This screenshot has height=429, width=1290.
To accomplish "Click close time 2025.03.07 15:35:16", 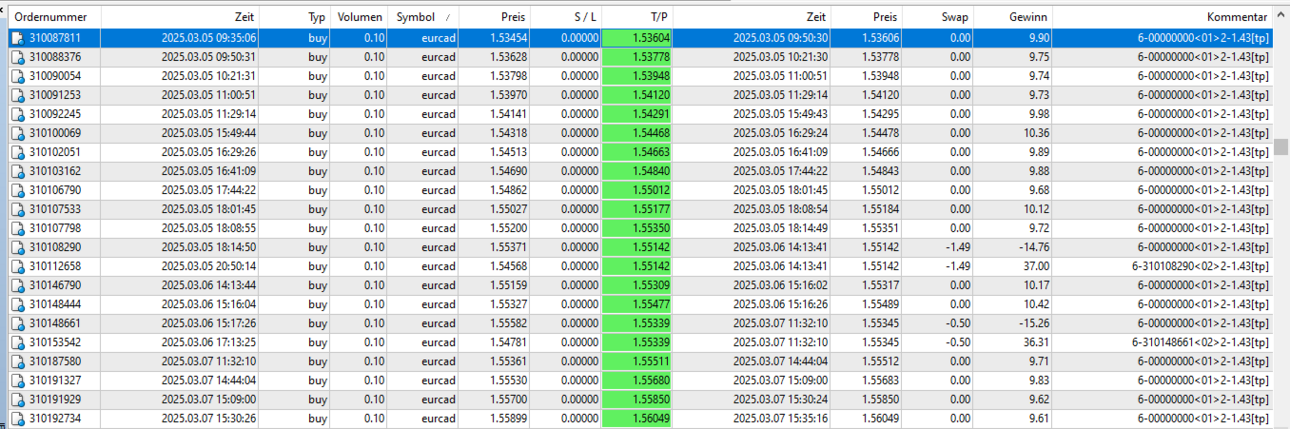I will (x=780, y=418).
